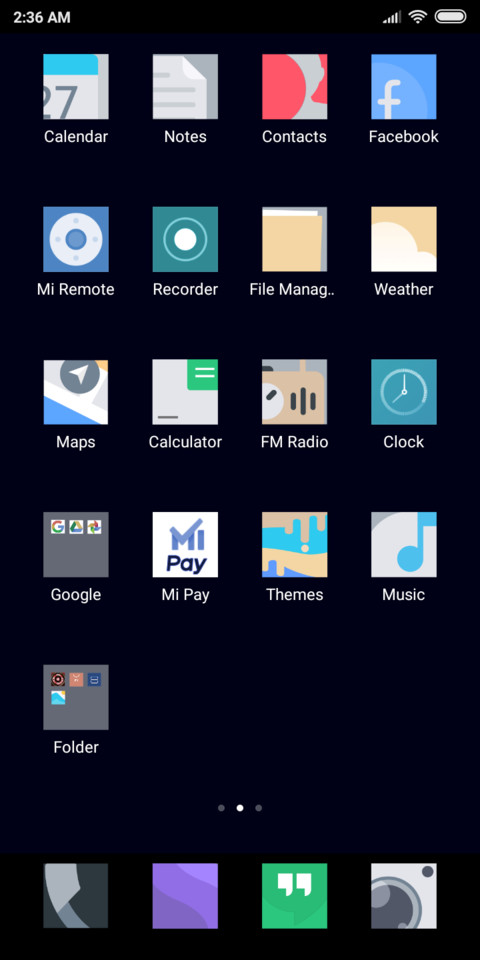
Task: Open the Phone dialer in the dock
Action: click(76, 896)
